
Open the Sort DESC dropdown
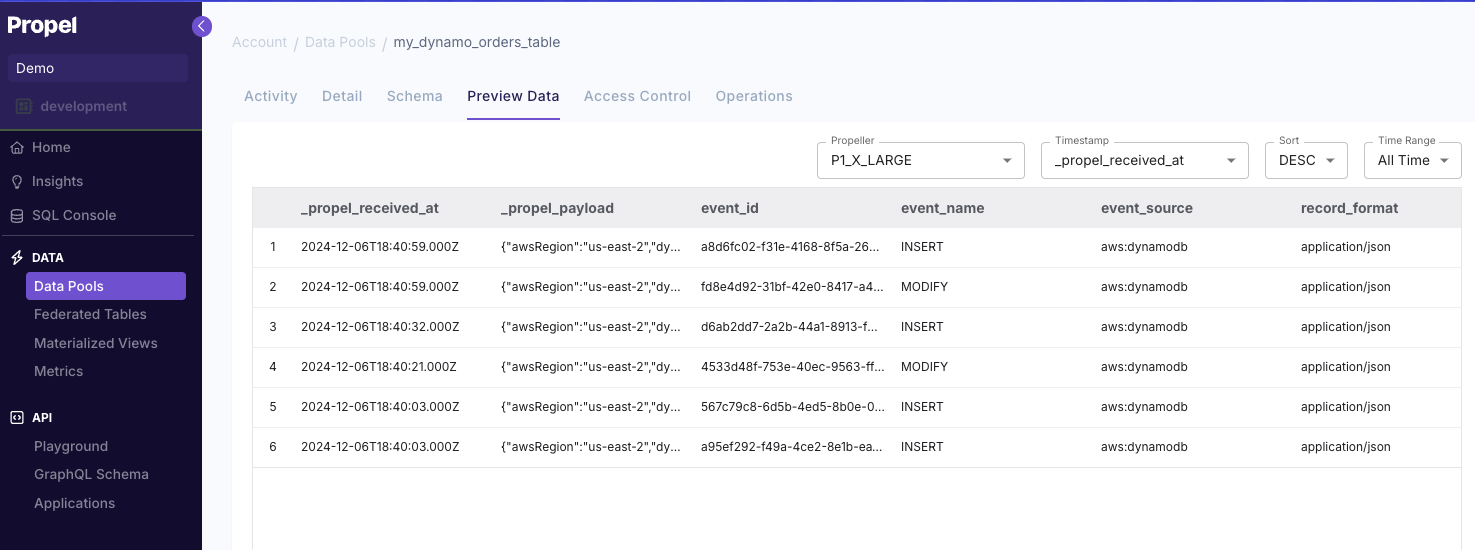(x=1306, y=160)
